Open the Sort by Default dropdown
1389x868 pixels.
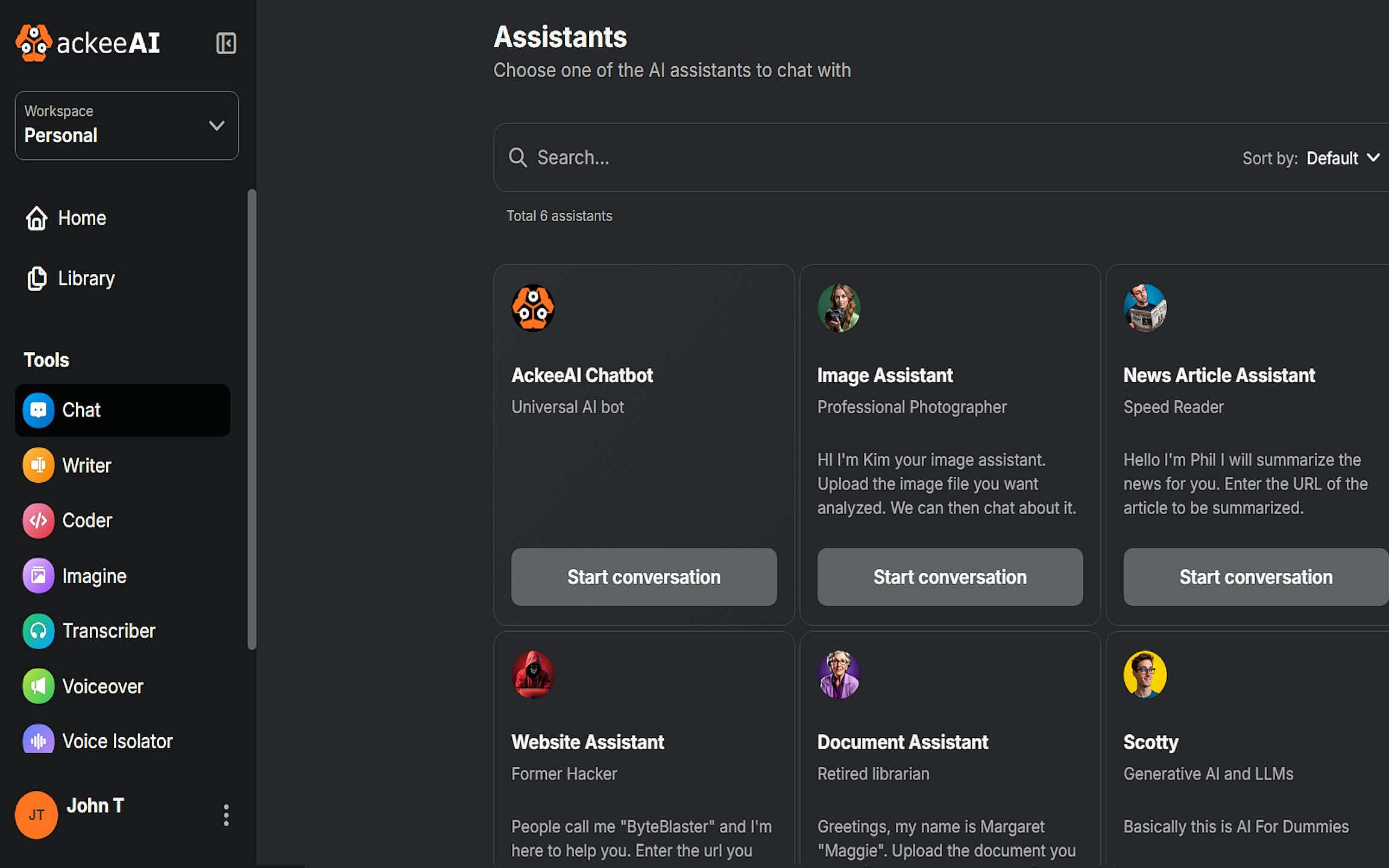tap(1343, 158)
